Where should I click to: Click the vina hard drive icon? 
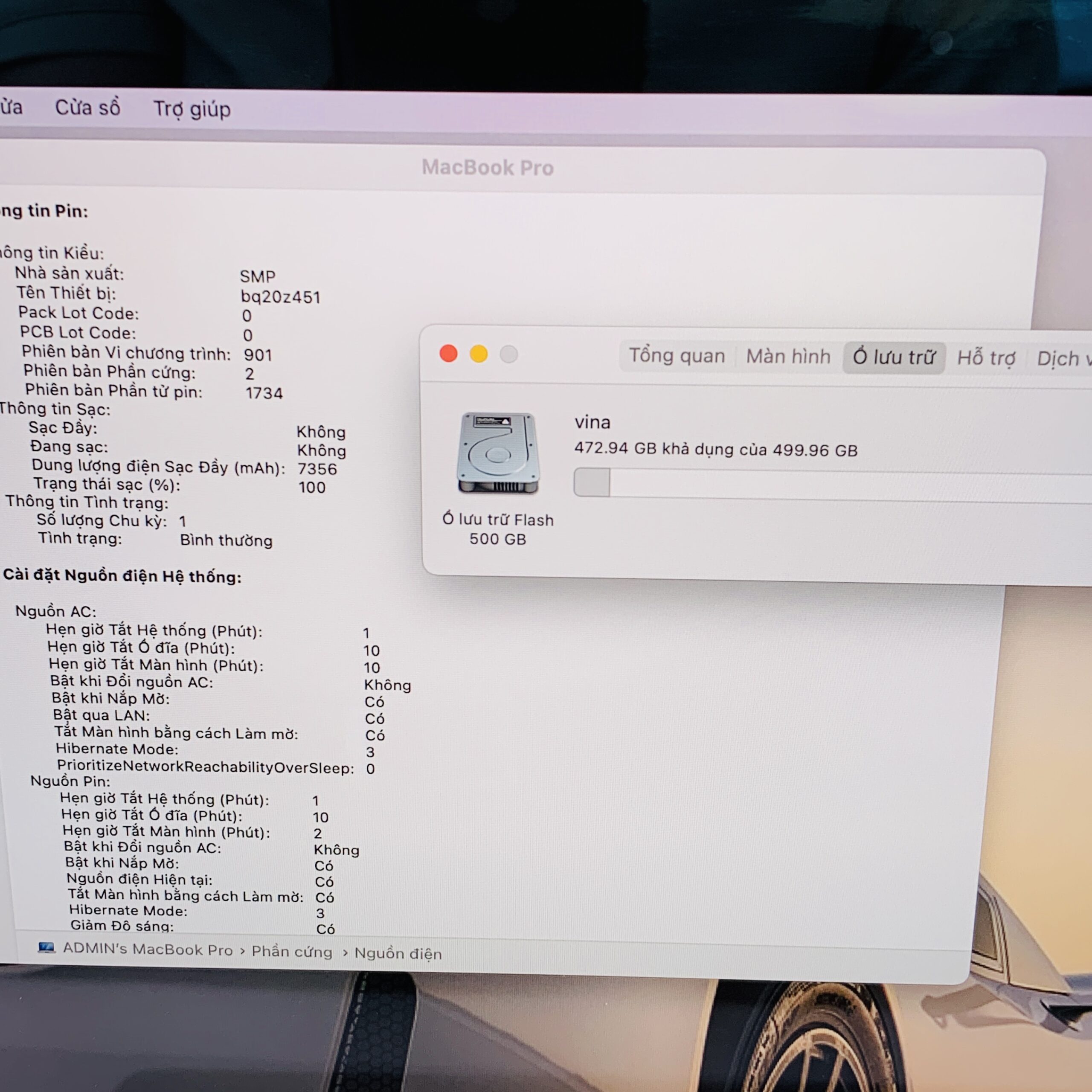(x=498, y=453)
